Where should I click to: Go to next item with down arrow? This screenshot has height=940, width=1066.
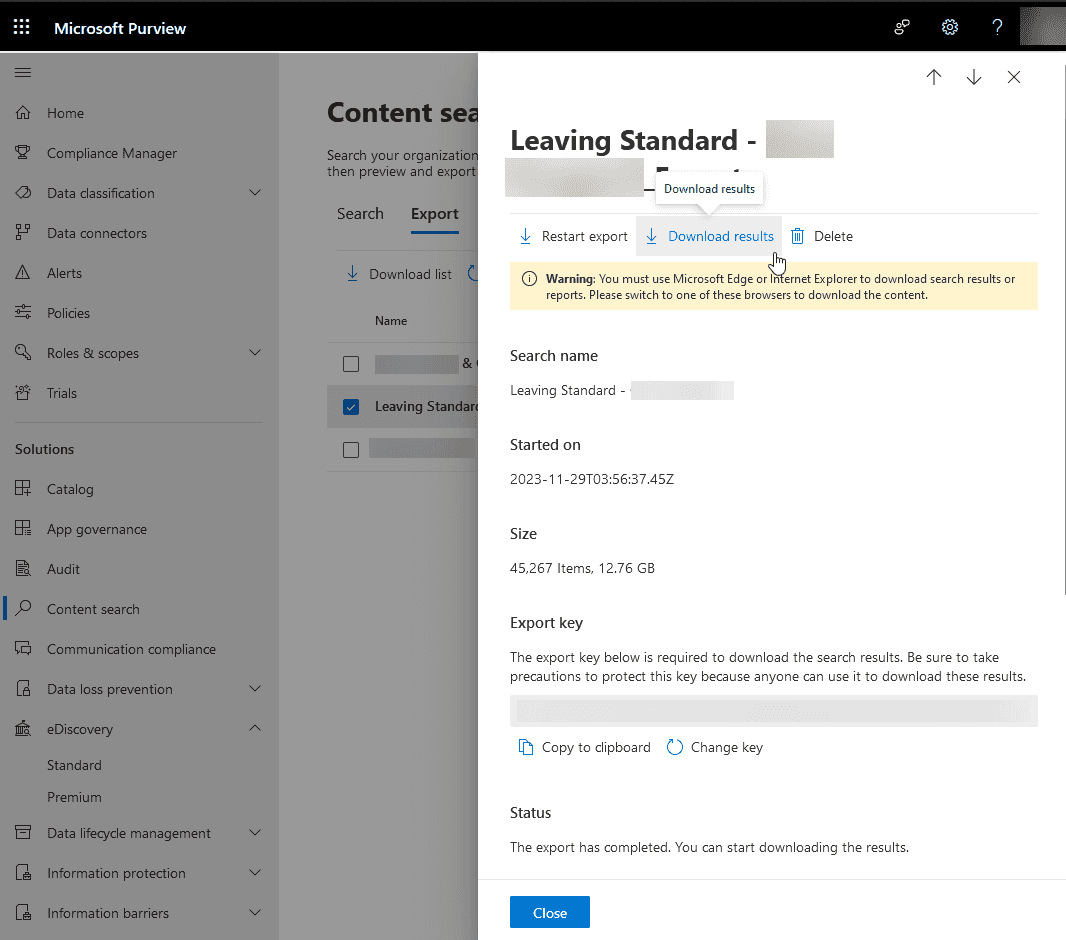[x=974, y=77]
